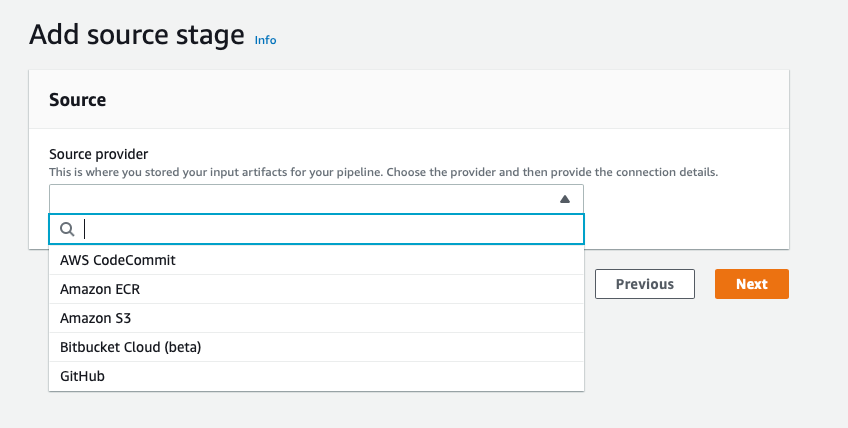
Task: Click the Source provider select box
Action: [300, 199]
